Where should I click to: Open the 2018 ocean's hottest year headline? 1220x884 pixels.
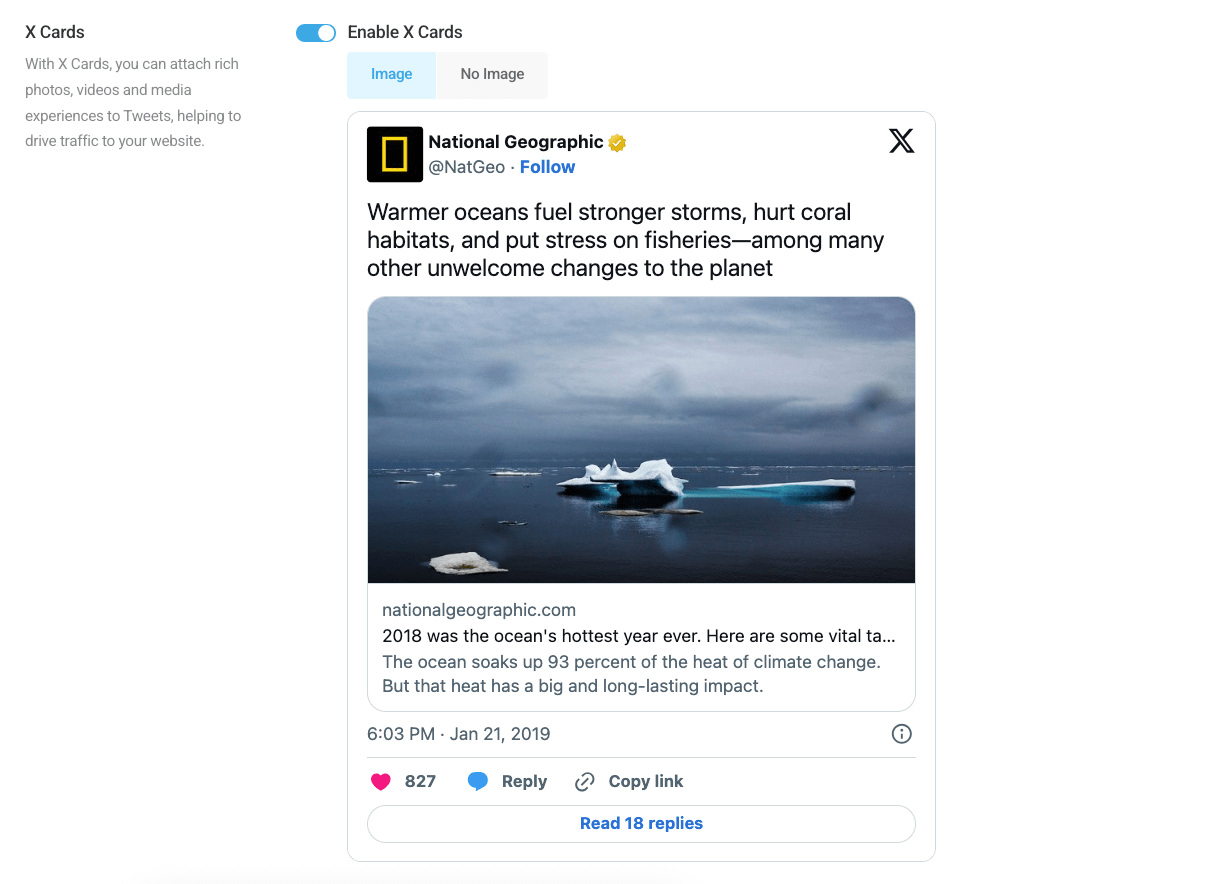(x=638, y=636)
